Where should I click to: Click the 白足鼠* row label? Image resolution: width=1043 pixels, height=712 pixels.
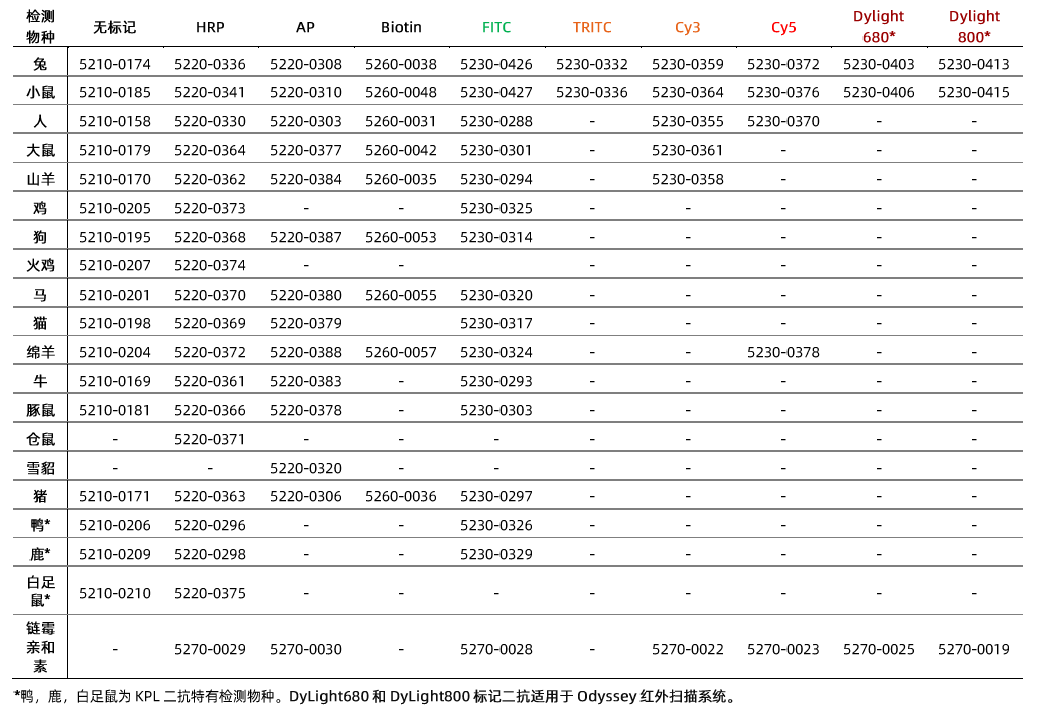[41, 592]
